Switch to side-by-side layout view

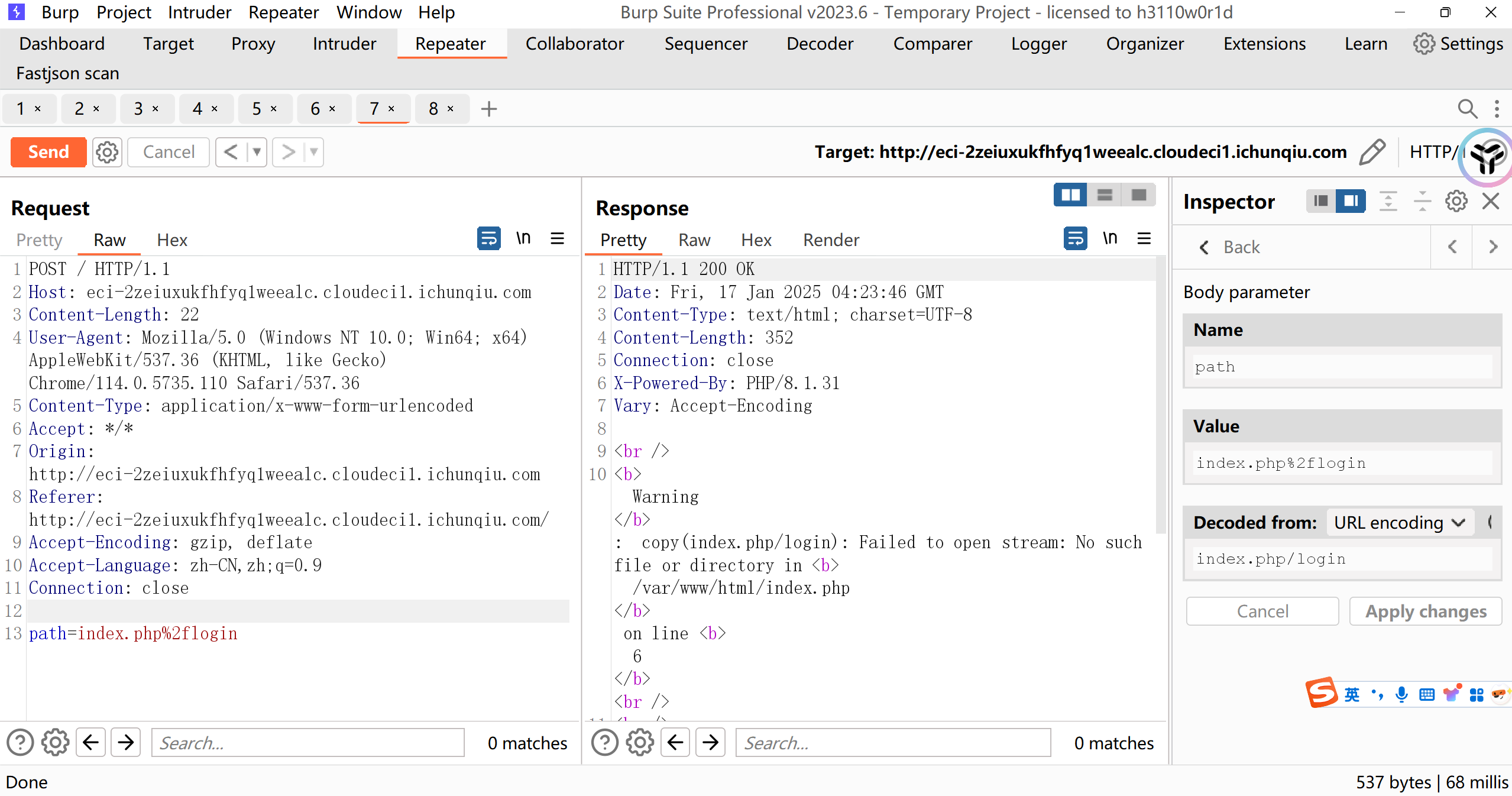(x=1070, y=195)
